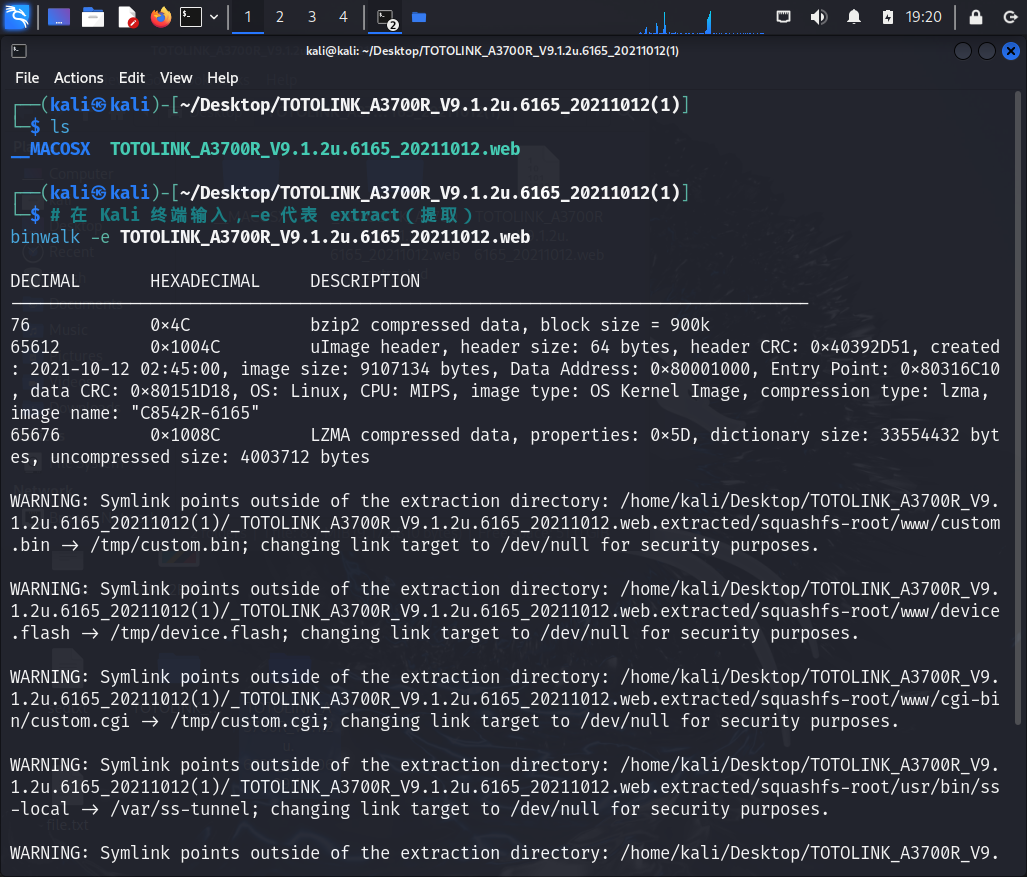
Task: Open the Help menu
Action: tap(223, 78)
